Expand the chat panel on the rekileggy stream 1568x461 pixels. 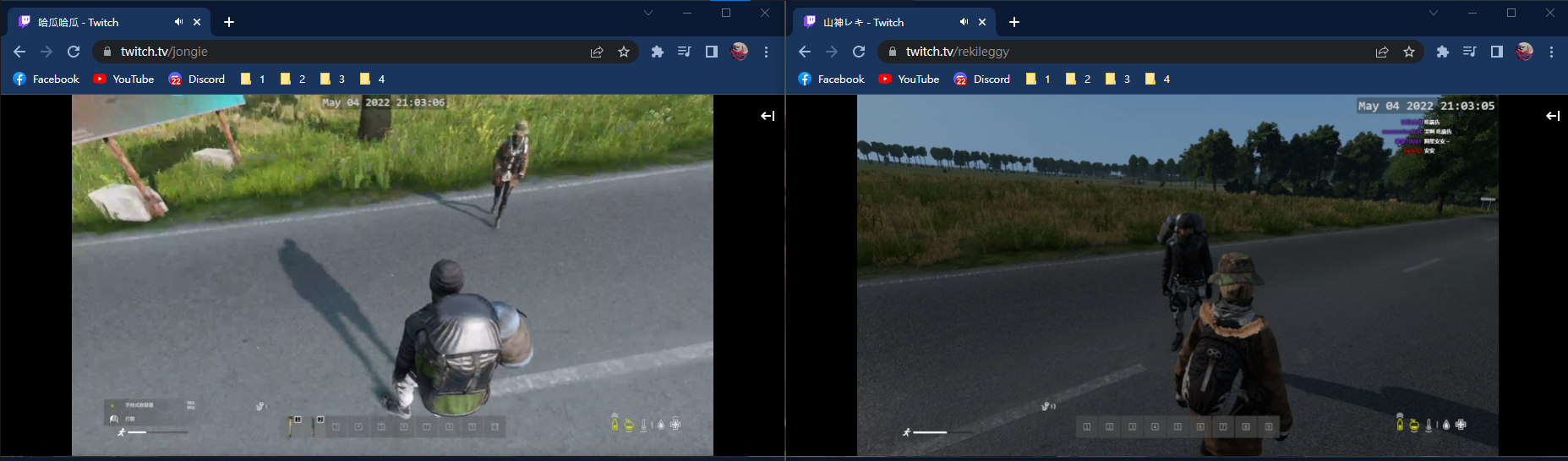tap(1553, 116)
